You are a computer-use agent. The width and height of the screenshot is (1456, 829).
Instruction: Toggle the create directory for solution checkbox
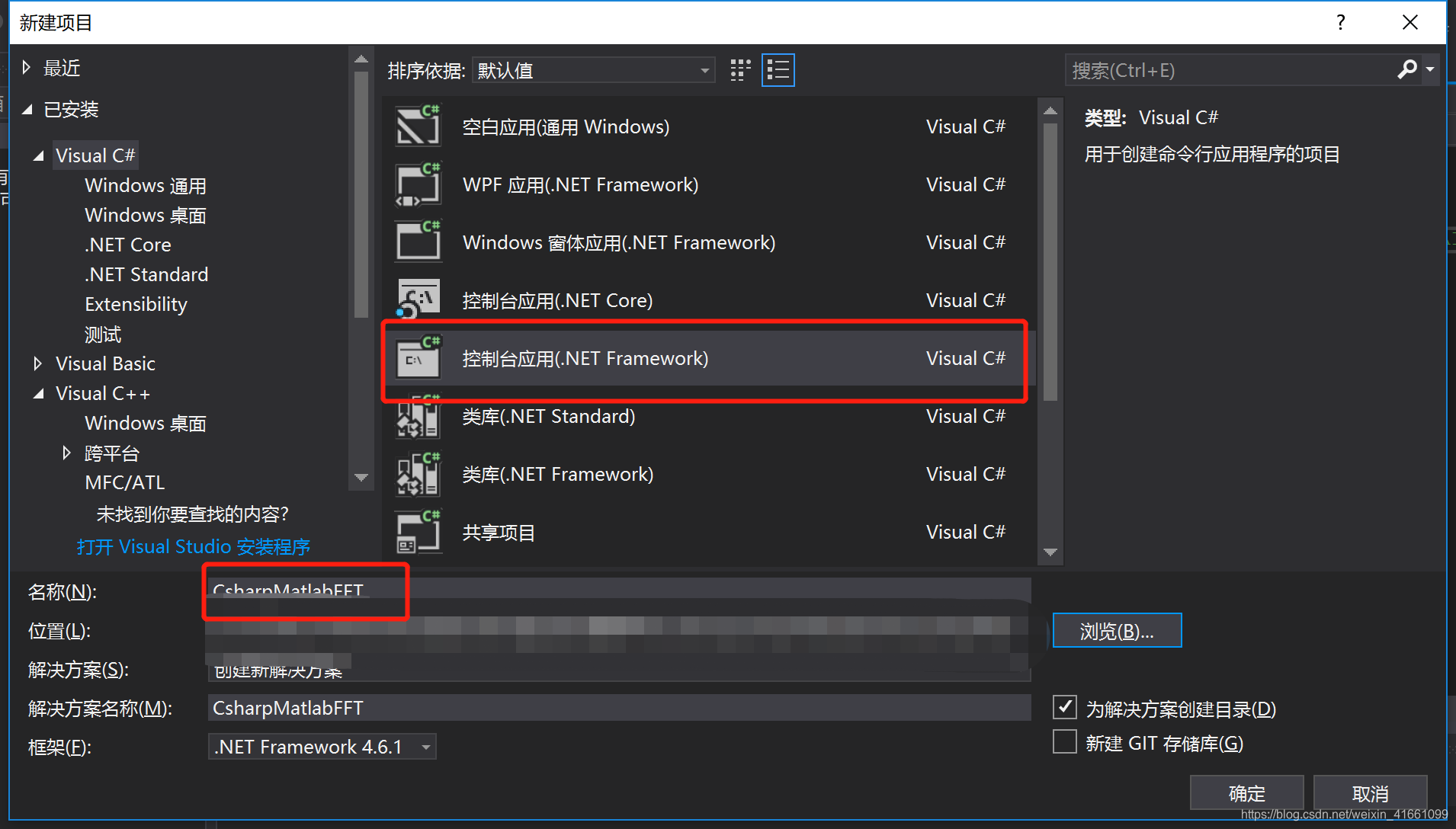pyautogui.click(x=1065, y=708)
